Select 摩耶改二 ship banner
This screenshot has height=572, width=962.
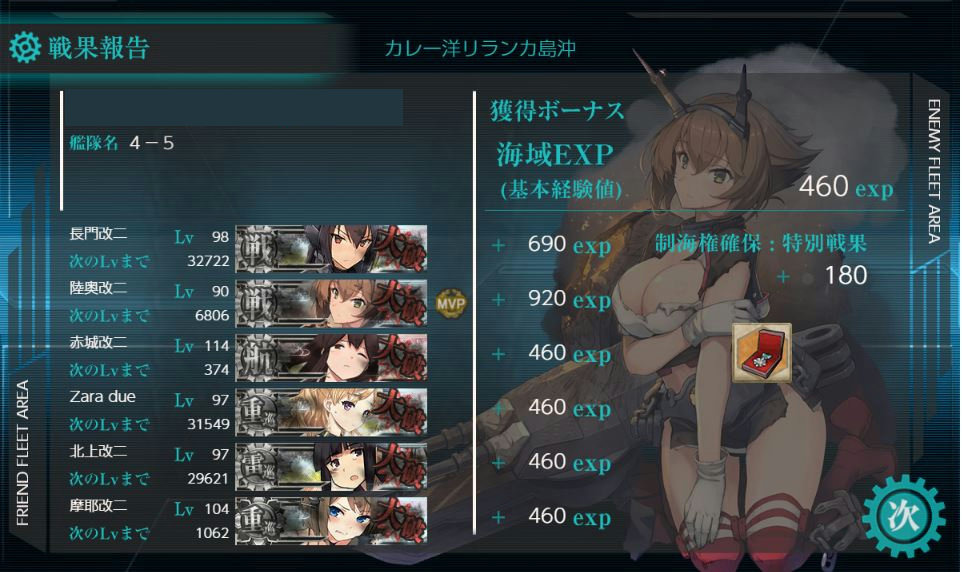(331, 520)
